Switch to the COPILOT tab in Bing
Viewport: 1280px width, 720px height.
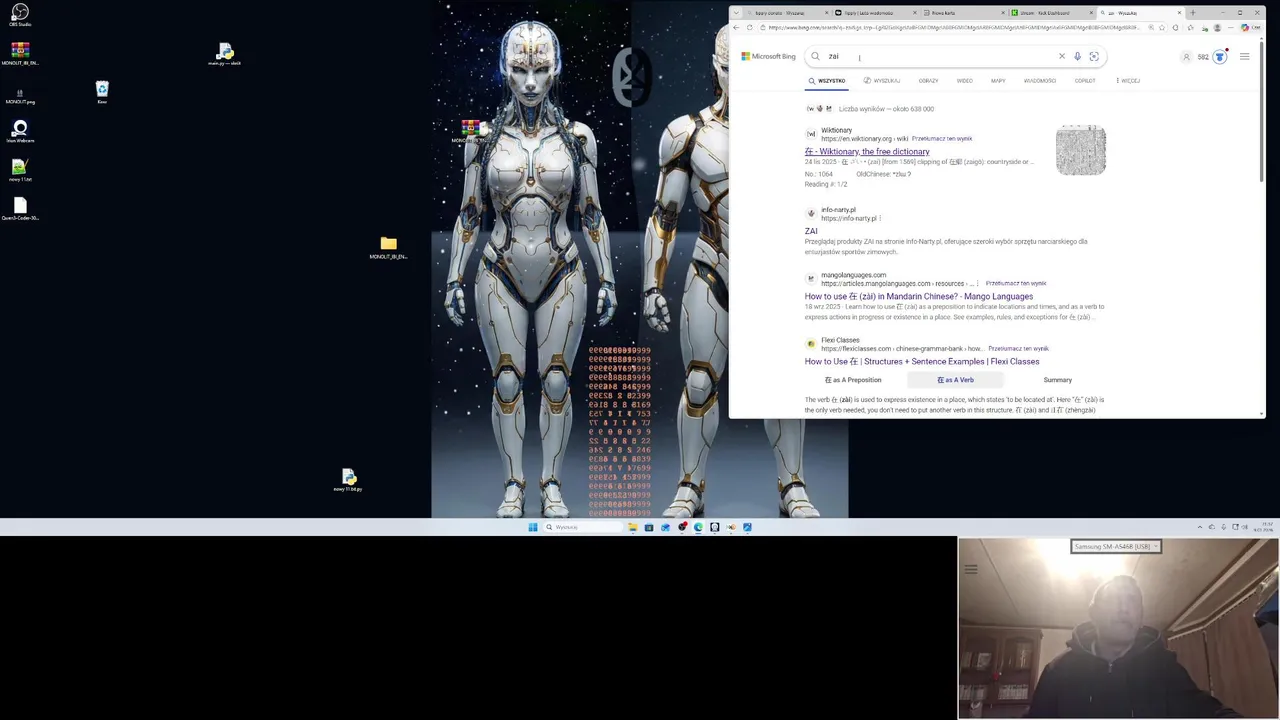tap(1085, 81)
